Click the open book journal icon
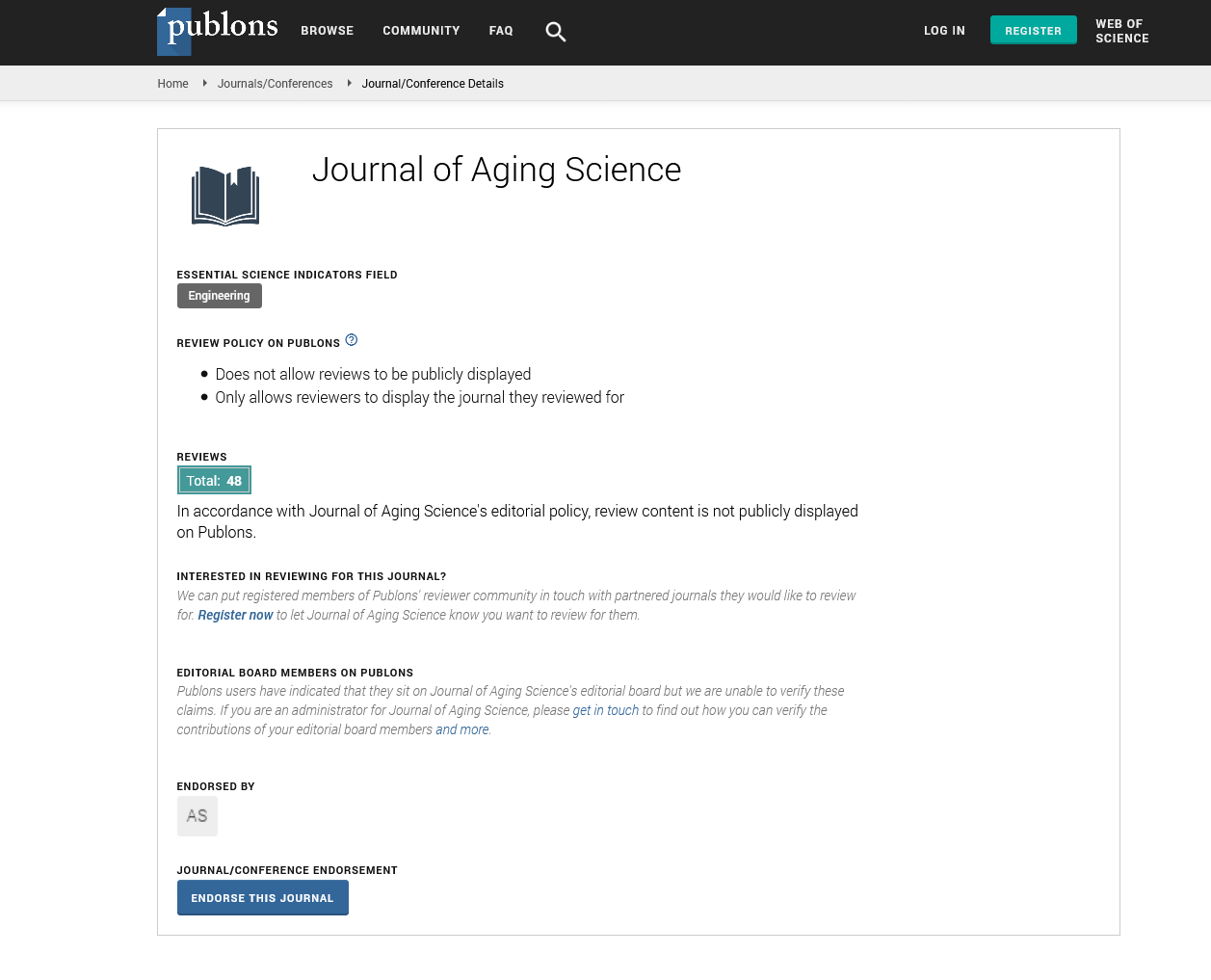The image size is (1211, 980). pyautogui.click(x=225, y=197)
